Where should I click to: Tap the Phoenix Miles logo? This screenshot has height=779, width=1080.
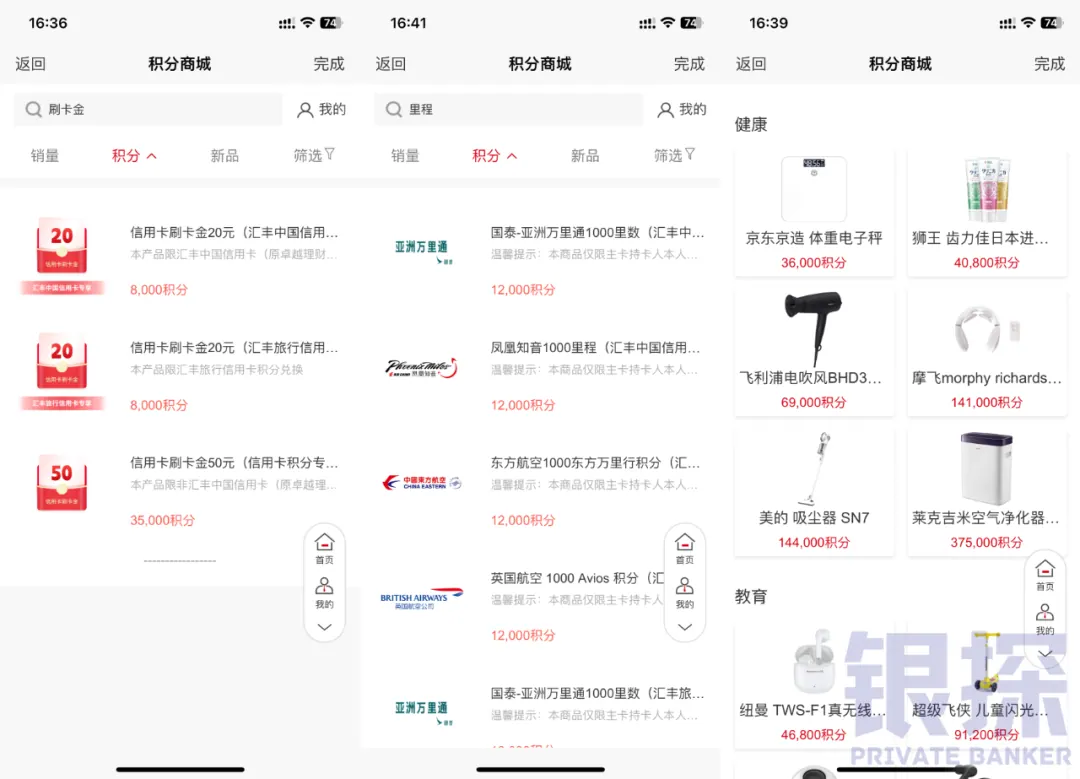pos(422,368)
